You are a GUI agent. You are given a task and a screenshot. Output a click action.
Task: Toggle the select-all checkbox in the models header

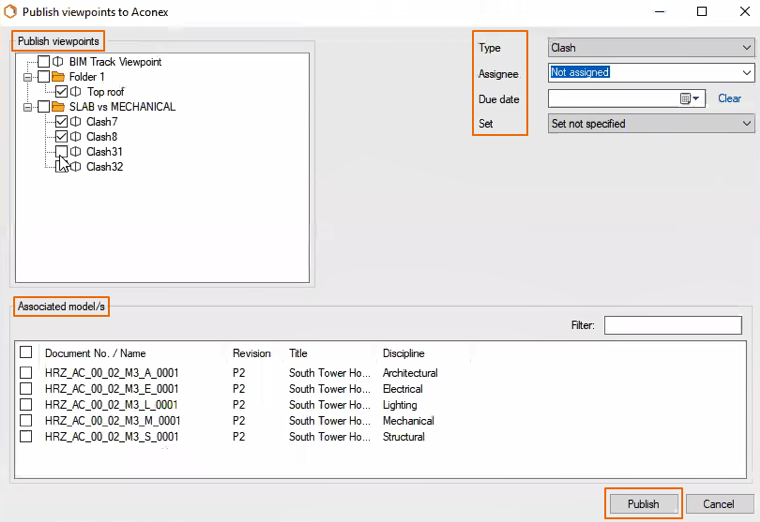pos(26,352)
